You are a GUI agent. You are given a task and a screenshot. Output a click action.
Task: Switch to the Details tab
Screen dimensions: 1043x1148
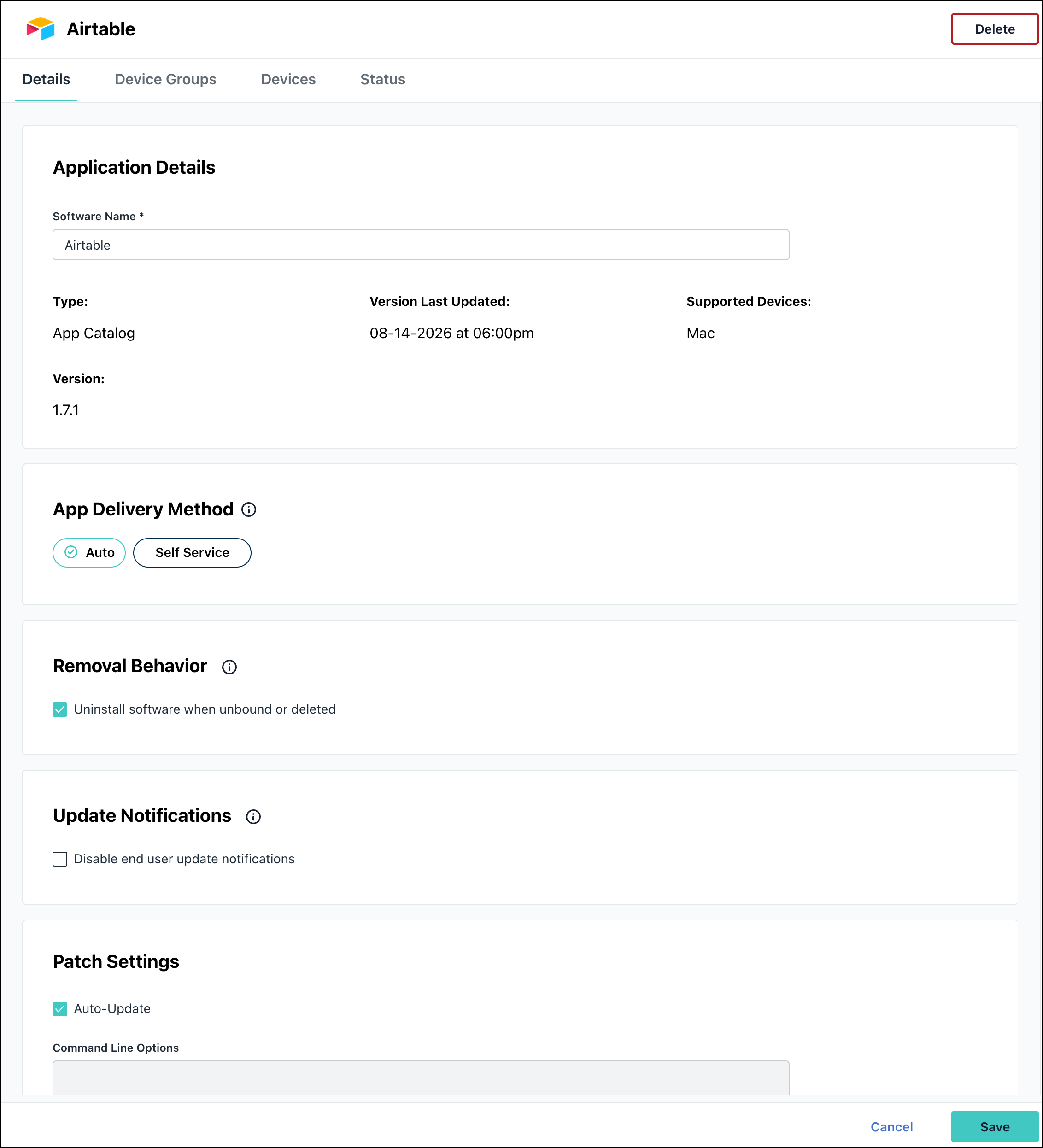click(x=46, y=79)
